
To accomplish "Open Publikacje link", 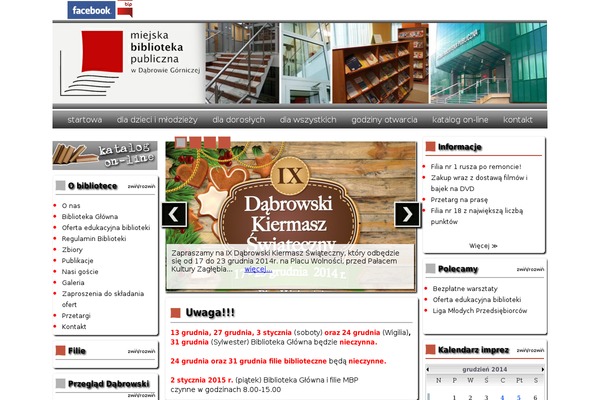I will click(x=78, y=261).
